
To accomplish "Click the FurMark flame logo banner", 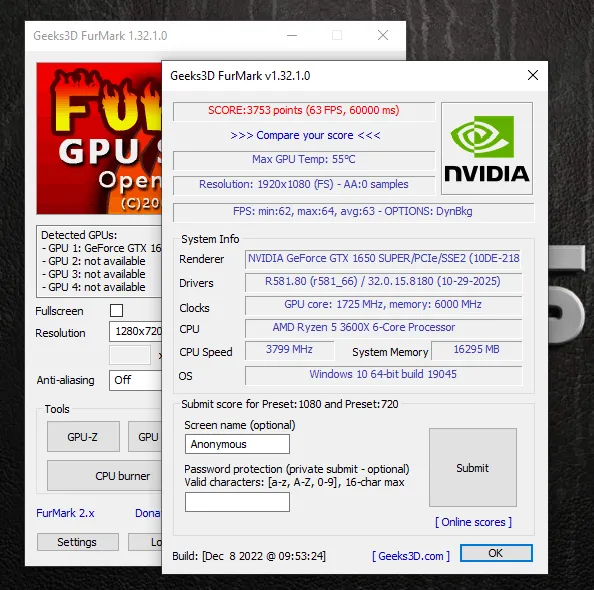I will pyautogui.click(x=99, y=138).
